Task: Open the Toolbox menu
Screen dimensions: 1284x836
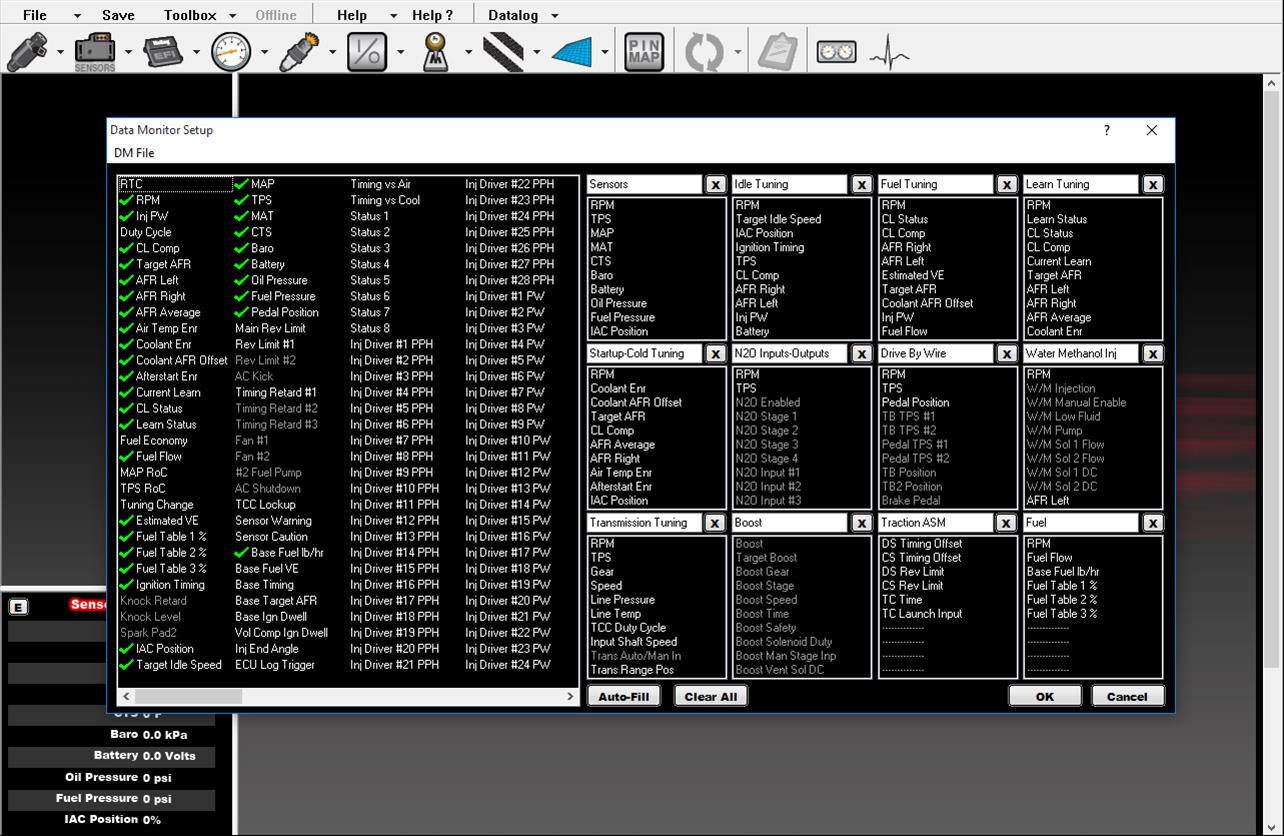Action: (x=190, y=15)
